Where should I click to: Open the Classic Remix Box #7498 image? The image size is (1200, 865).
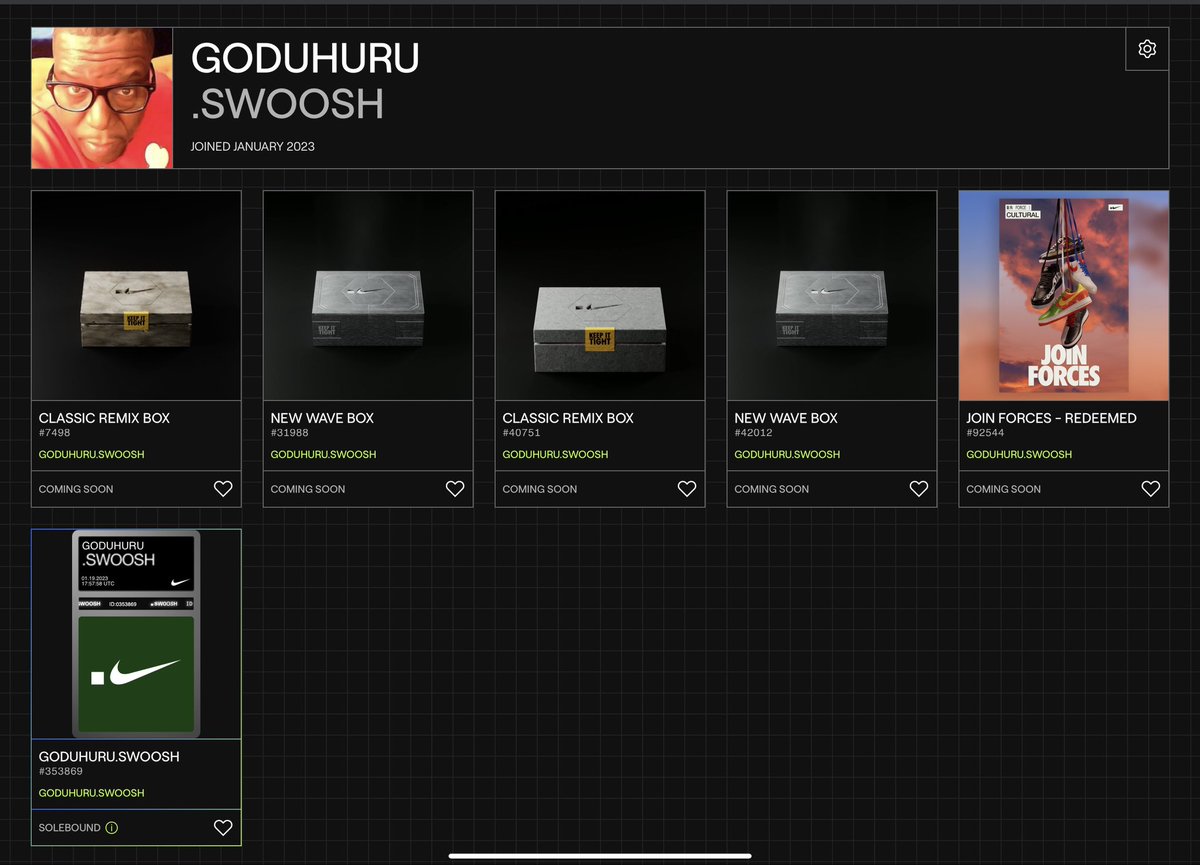tap(136, 296)
